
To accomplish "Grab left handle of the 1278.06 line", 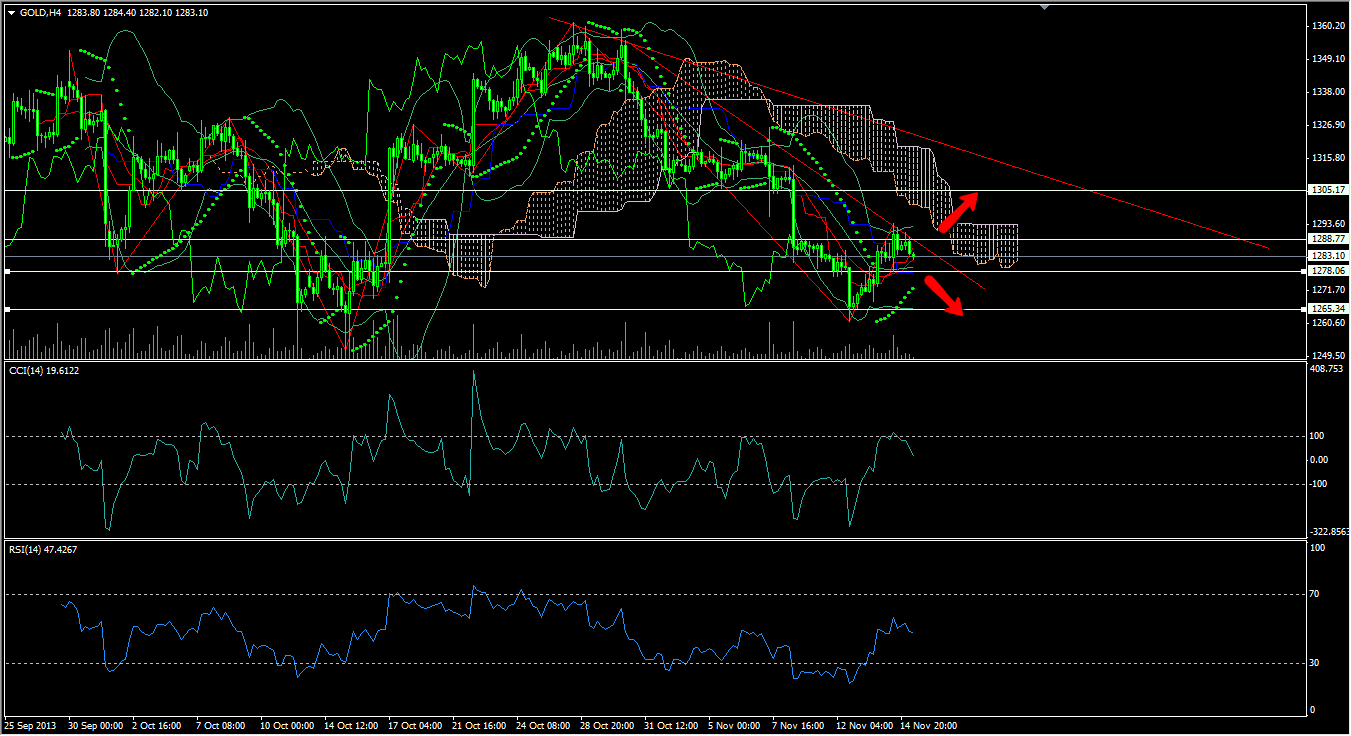I will [x=7, y=271].
